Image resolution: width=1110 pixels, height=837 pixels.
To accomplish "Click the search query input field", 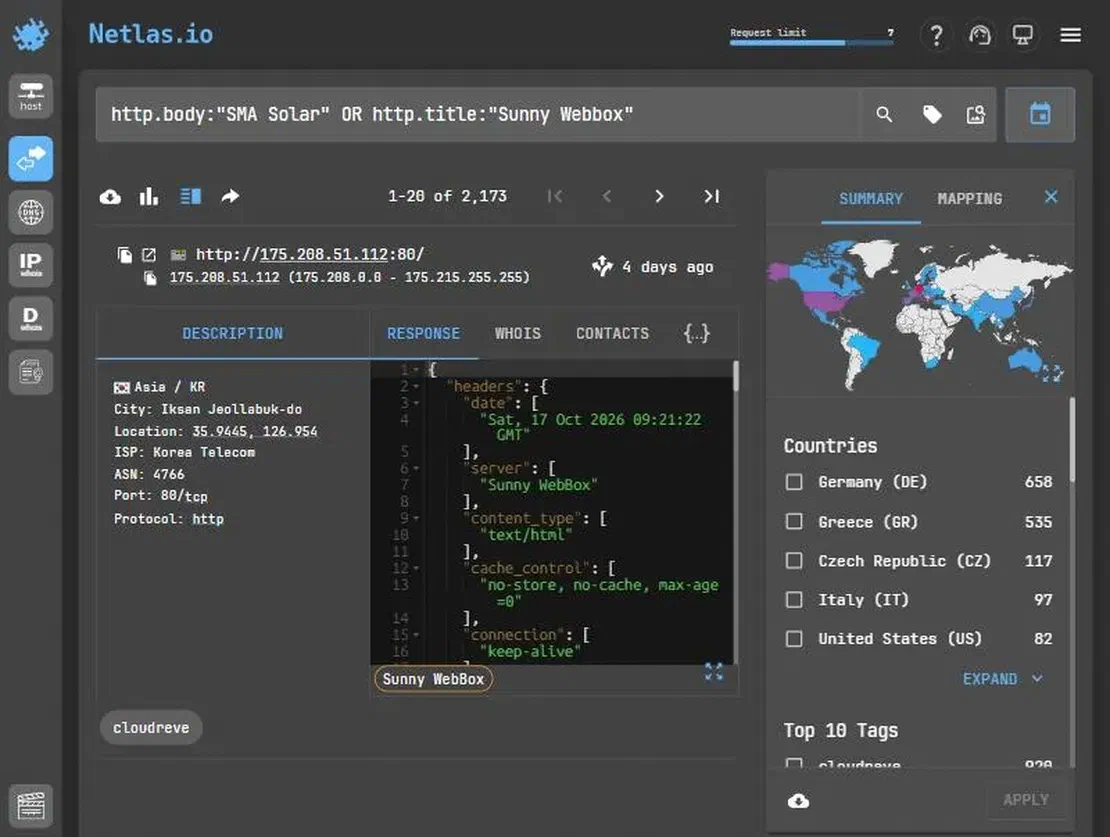I will click(x=478, y=114).
